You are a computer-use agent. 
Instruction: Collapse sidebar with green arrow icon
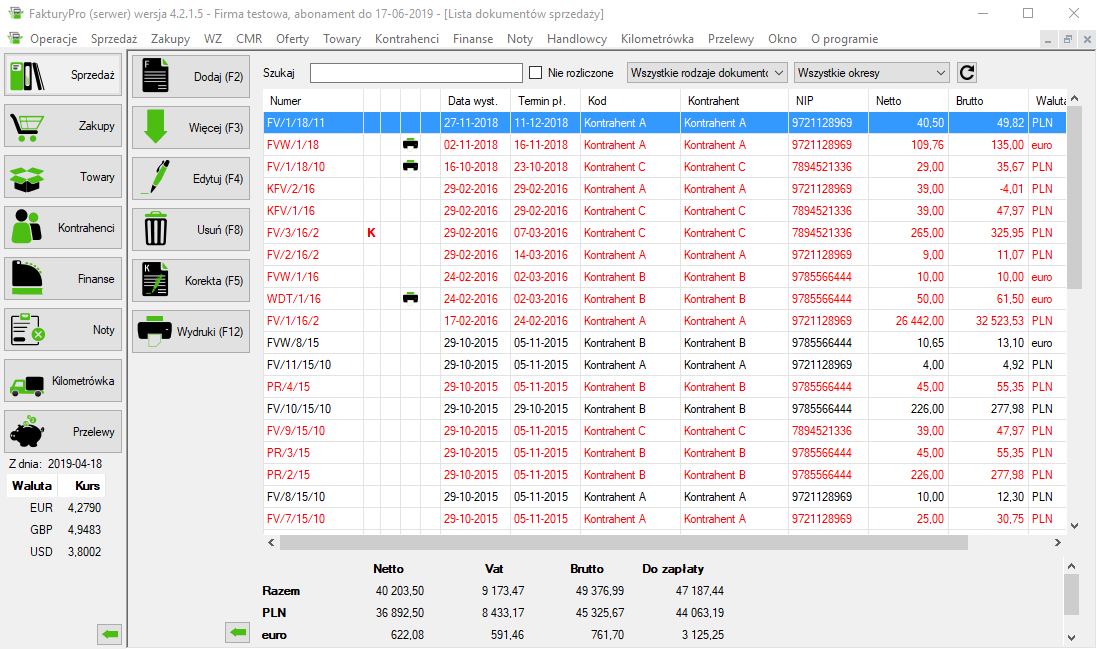(110, 633)
